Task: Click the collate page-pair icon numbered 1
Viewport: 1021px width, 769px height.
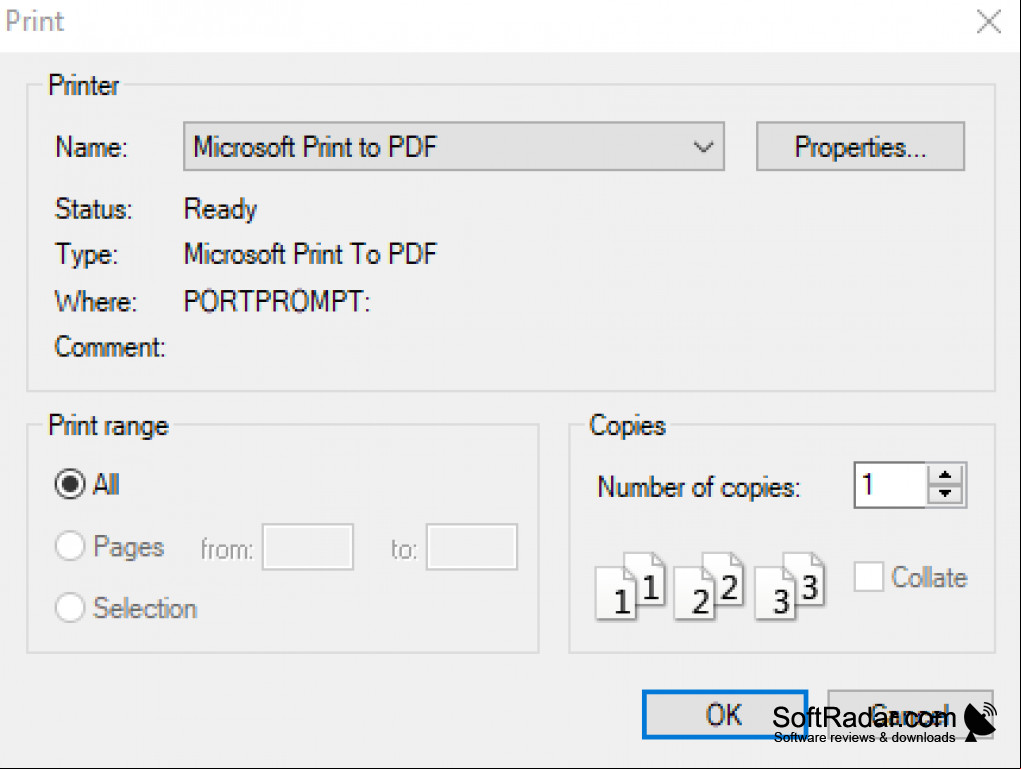Action: 630,586
